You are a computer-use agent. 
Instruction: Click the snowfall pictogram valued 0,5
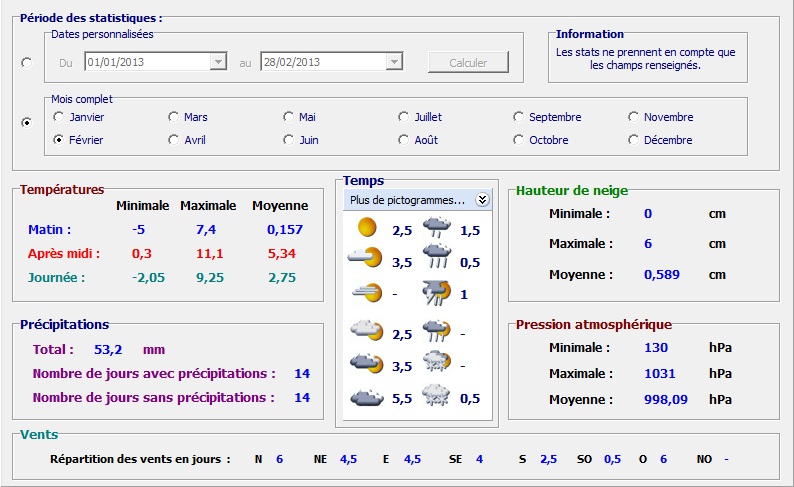point(436,395)
